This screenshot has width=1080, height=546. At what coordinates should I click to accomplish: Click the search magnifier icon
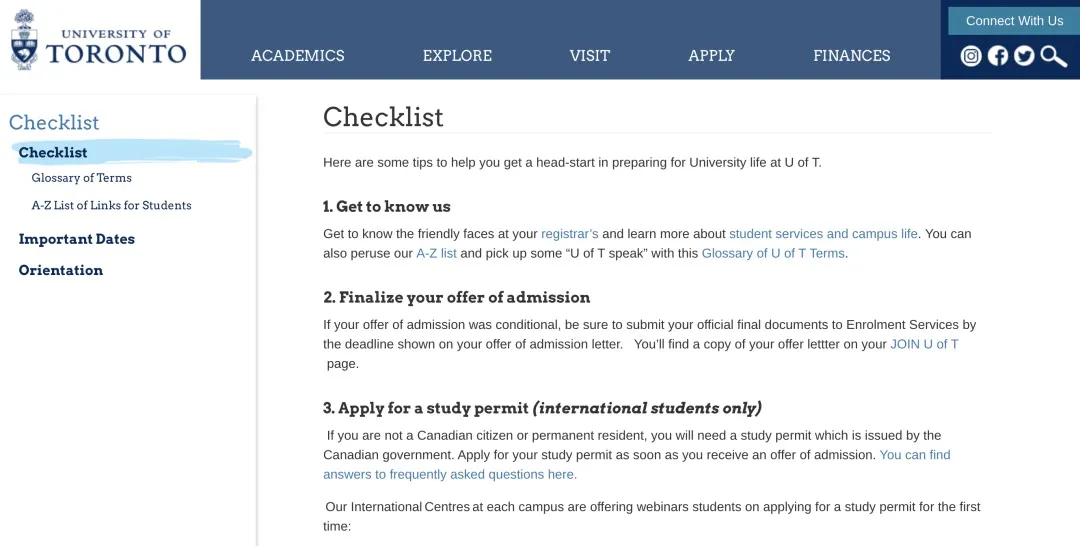(1054, 56)
